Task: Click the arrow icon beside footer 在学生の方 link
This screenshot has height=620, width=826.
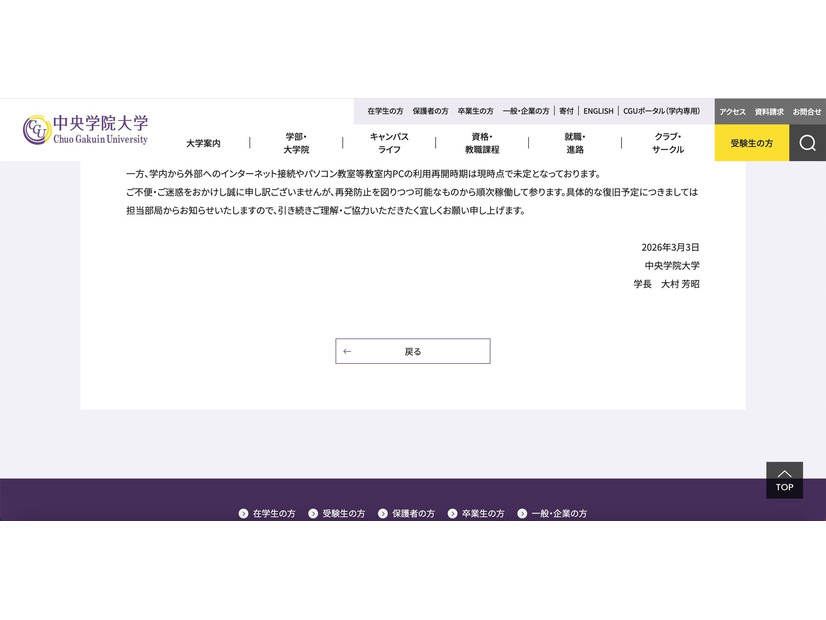Action: [x=243, y=513]
